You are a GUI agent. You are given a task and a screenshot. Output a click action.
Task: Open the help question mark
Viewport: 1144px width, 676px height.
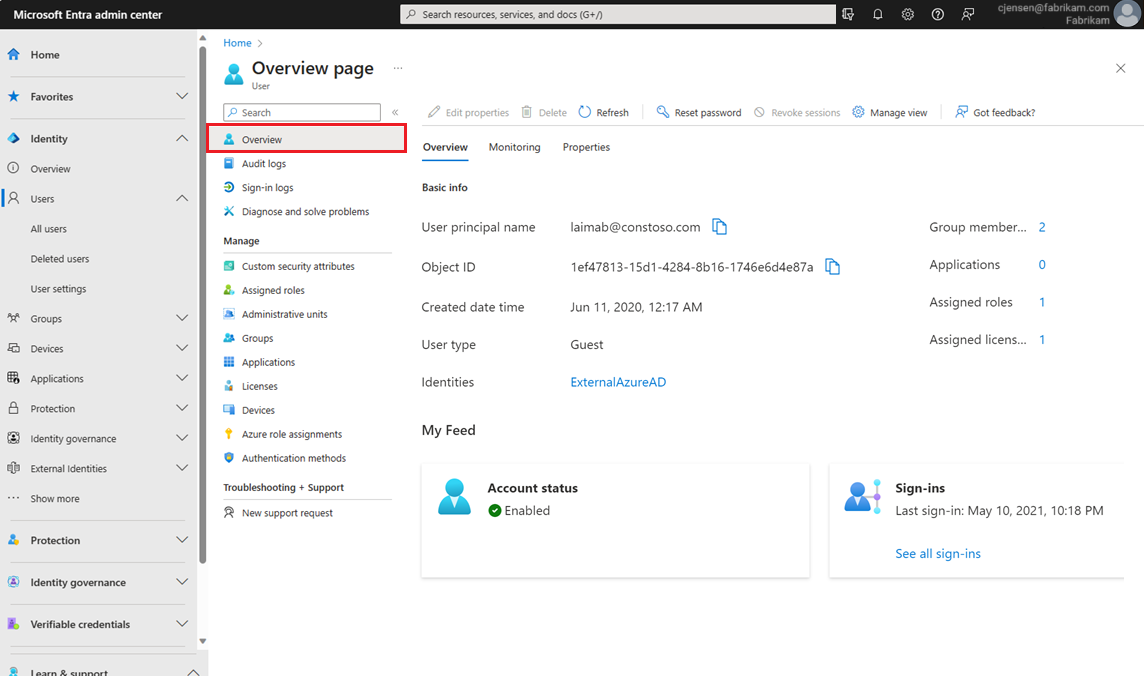point(938,14)
